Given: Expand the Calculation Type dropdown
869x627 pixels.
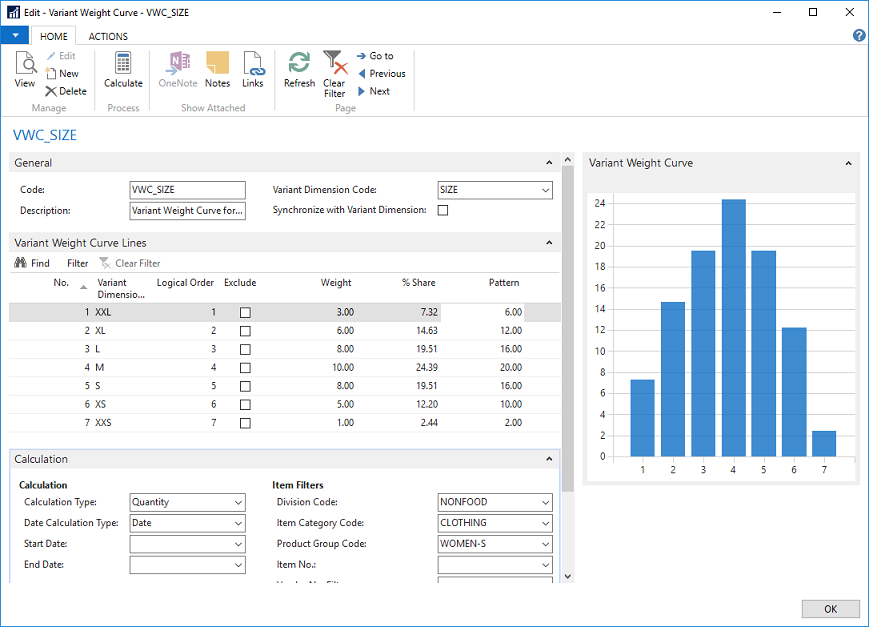Looking at the screenshot, I should point(238,503).
